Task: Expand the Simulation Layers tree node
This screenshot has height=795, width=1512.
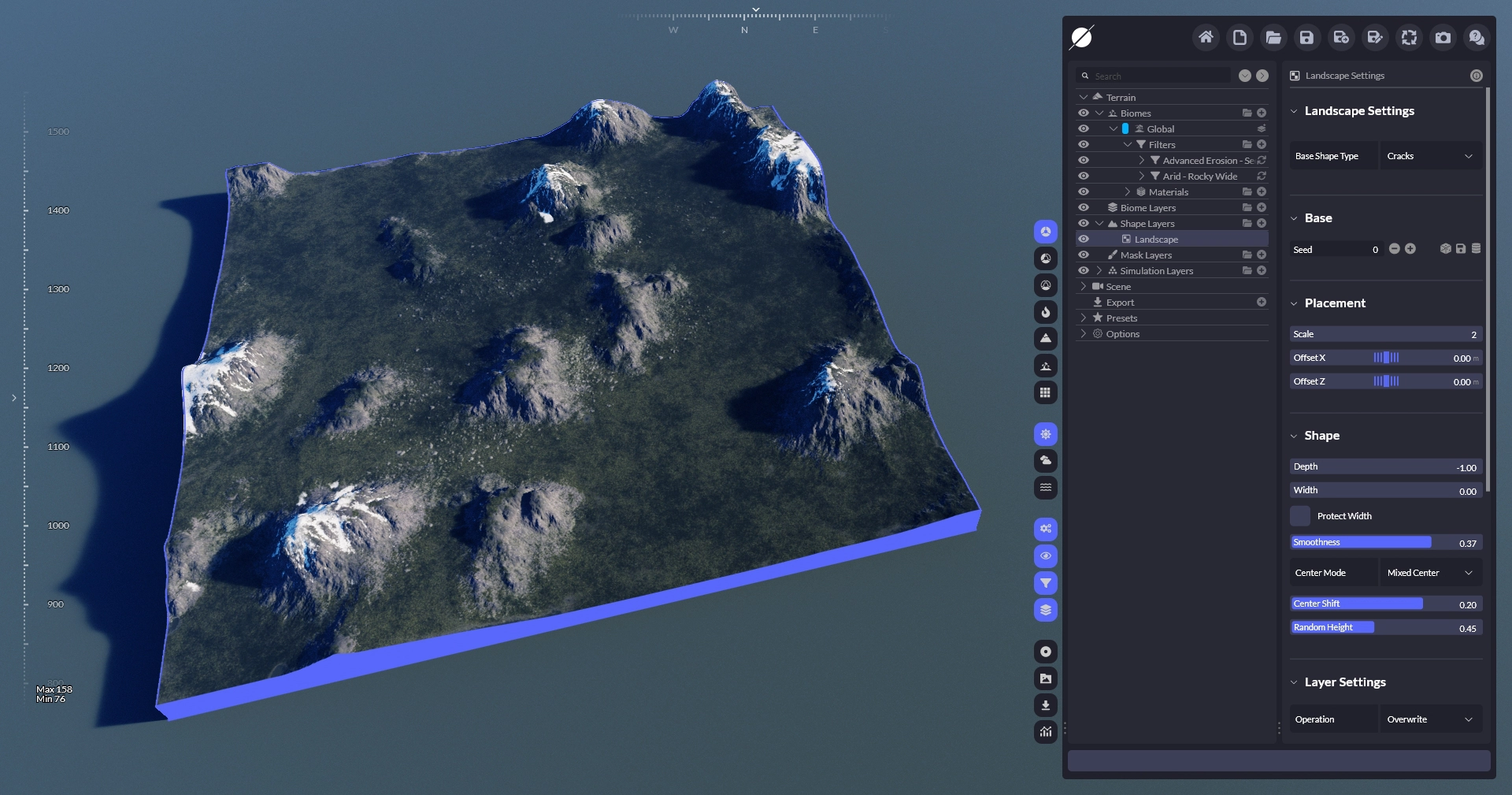Action: 1099,270
